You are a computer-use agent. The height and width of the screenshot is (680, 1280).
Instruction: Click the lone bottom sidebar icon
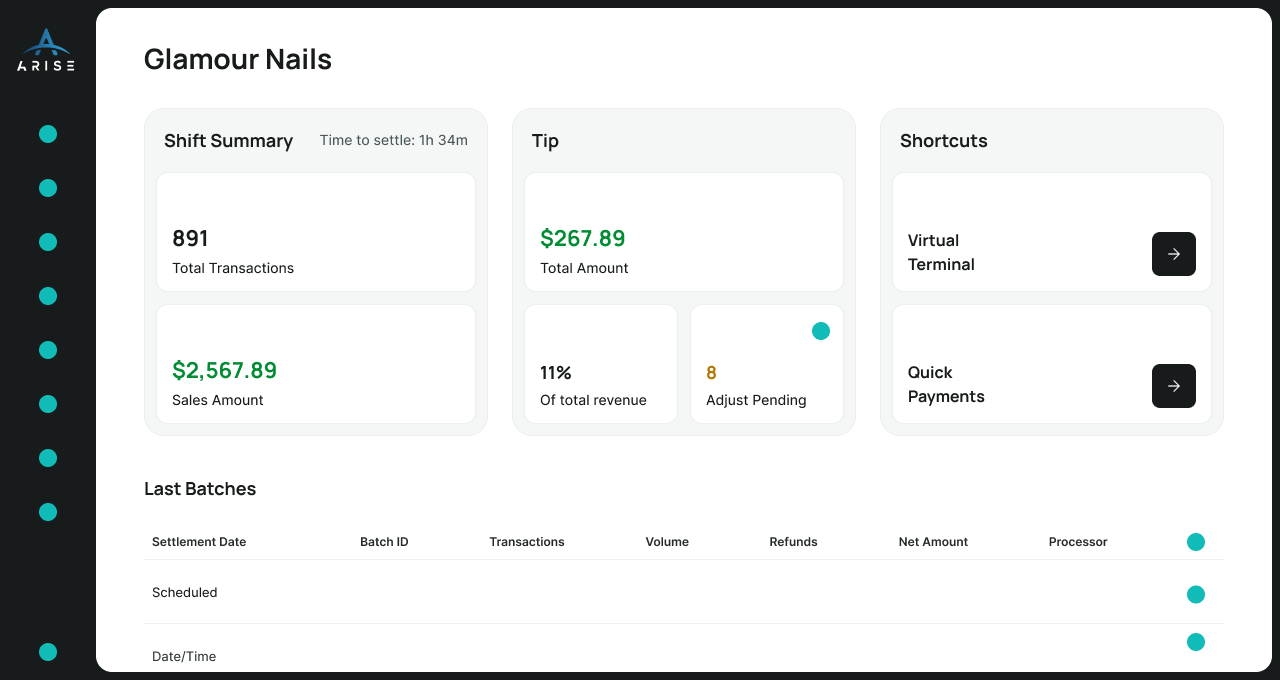click(x=48, y=652)
